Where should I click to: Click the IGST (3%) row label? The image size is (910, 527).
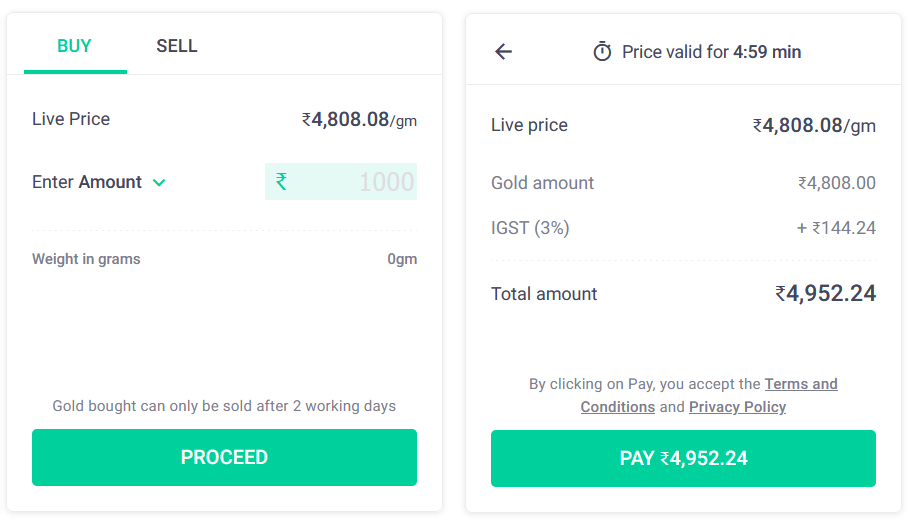(530, 228)
